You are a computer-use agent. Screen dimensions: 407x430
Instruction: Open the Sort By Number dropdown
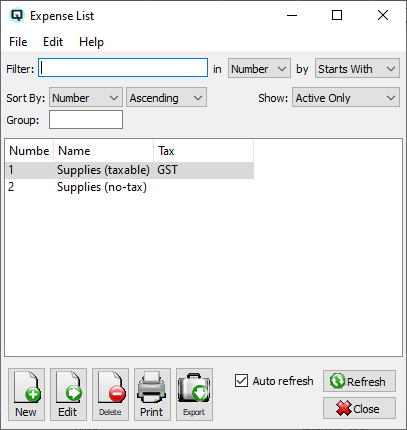(86, 98)
